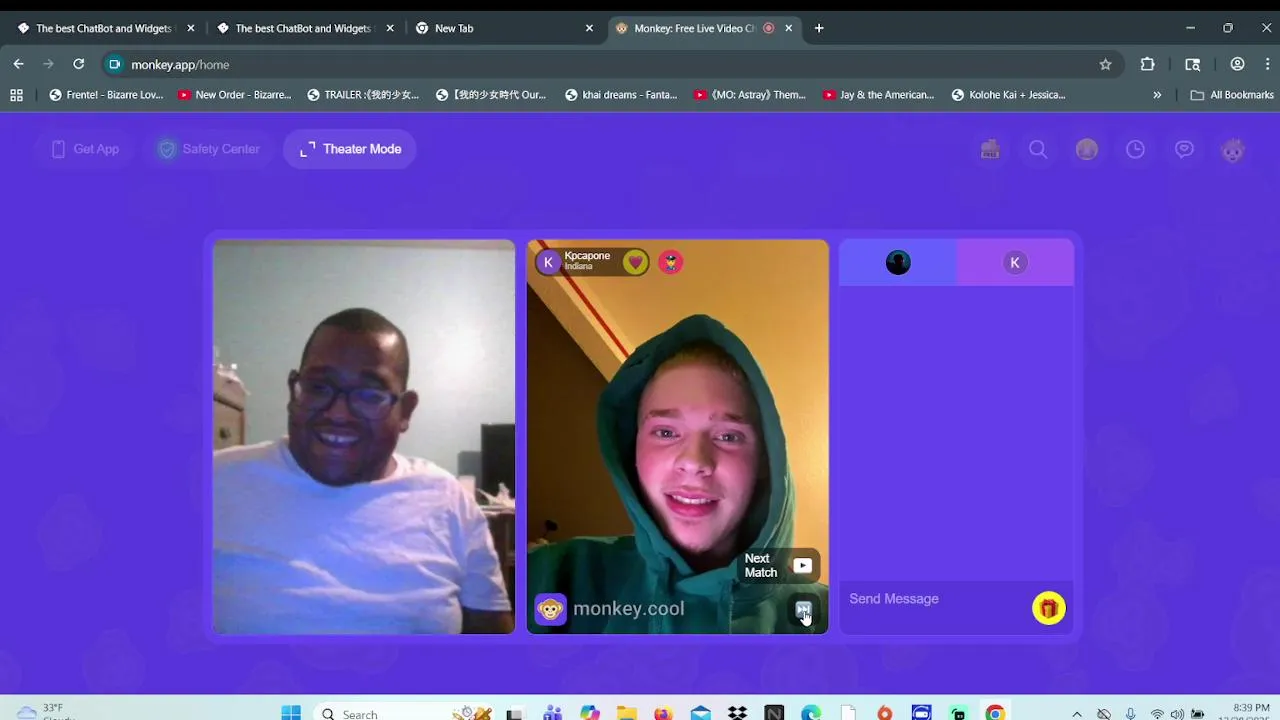Click the monkey.cool monkey logo
This screenshot has height=720, width=1280.
pos(550,609)
